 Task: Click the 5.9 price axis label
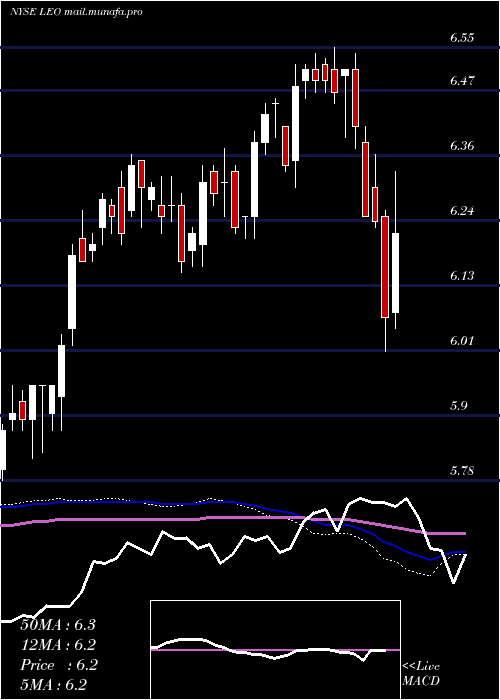tap(458, 406)
